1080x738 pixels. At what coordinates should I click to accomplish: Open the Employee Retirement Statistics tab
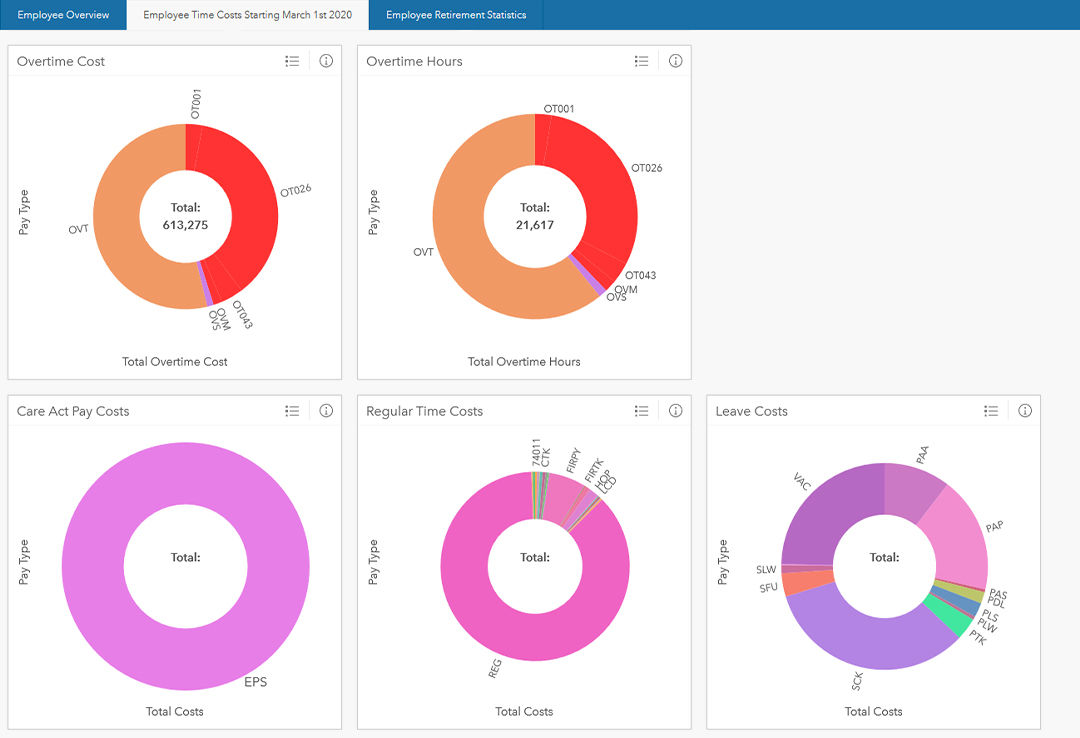coord(455,15)
